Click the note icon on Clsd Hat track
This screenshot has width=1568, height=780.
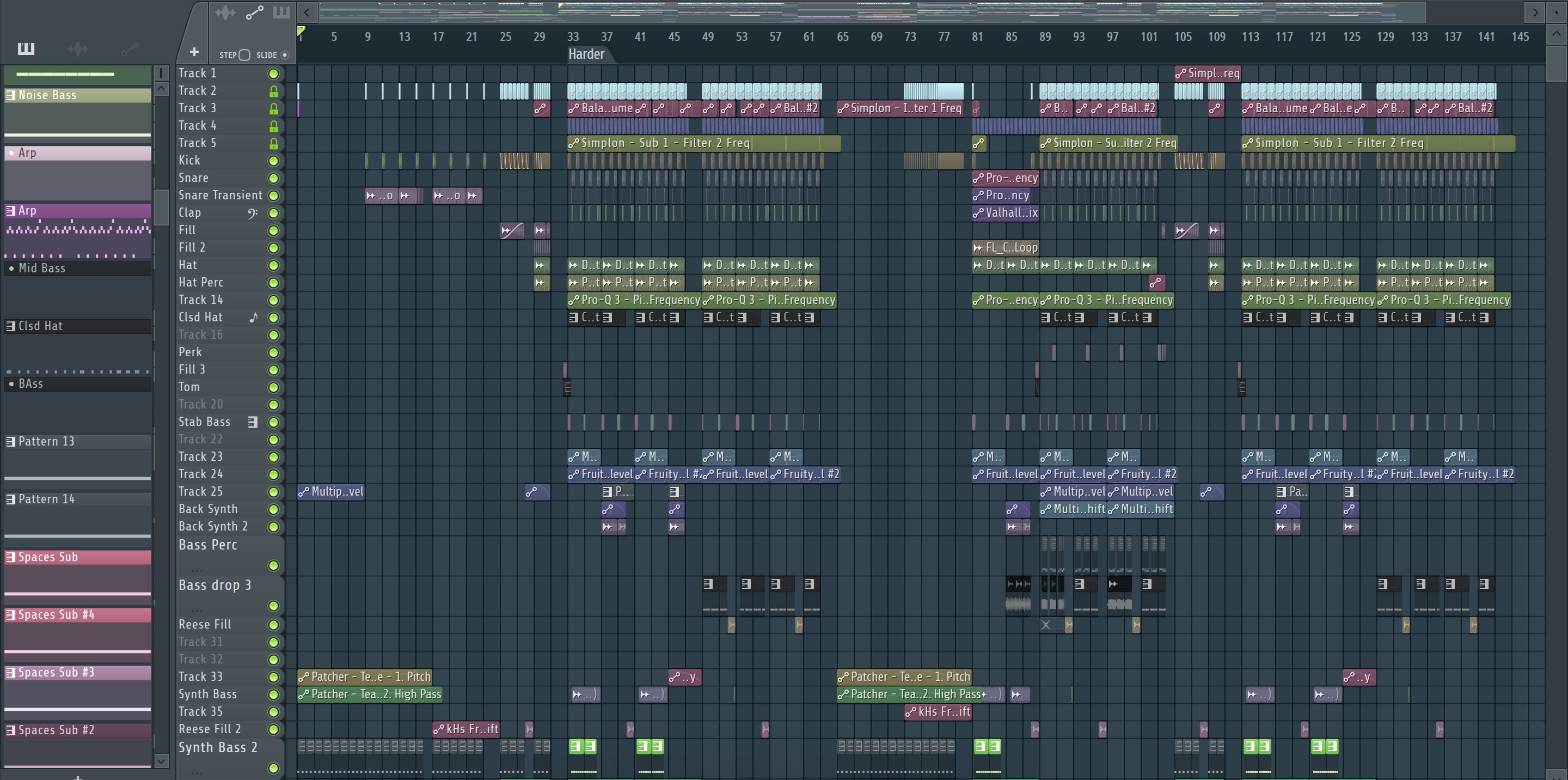pyautogui.click(x=253, y=317)
